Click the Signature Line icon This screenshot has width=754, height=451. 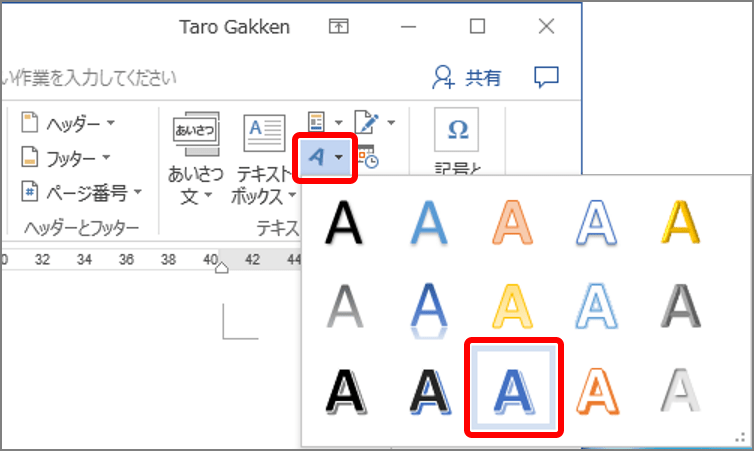(366, 122)
